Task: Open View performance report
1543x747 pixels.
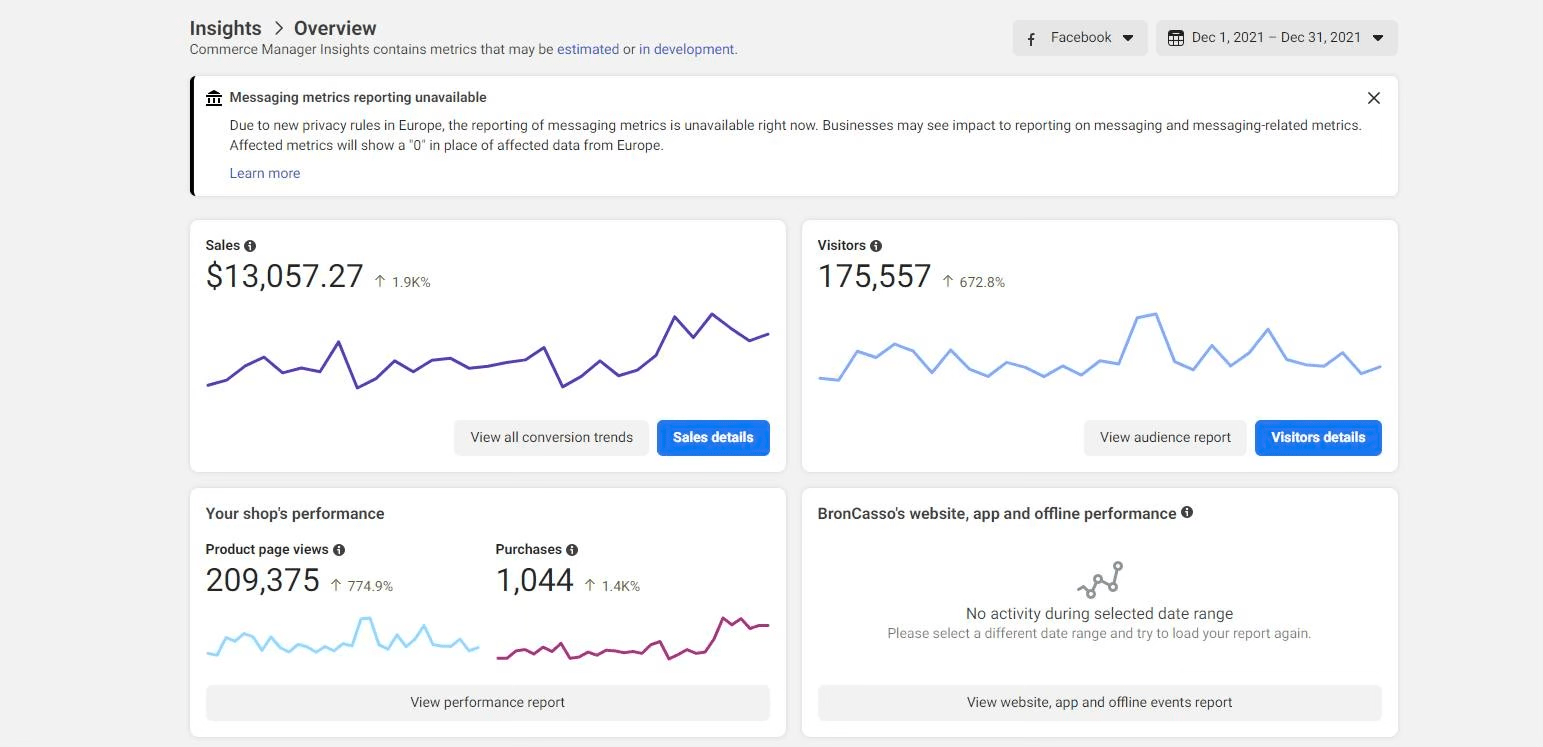Action: (x=487, y=703)
